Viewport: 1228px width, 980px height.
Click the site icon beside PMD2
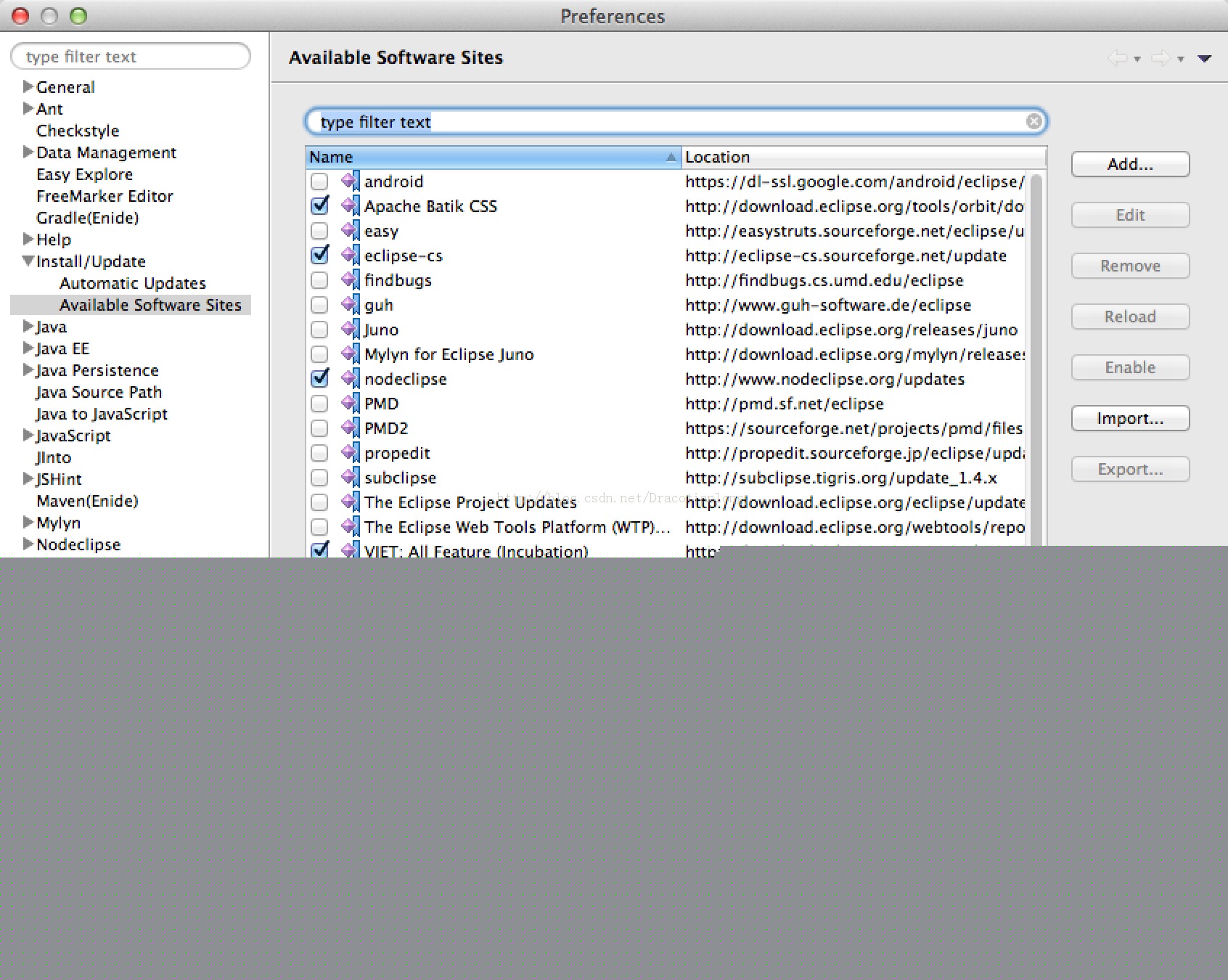pyautogui.click(x=351, y=428)
